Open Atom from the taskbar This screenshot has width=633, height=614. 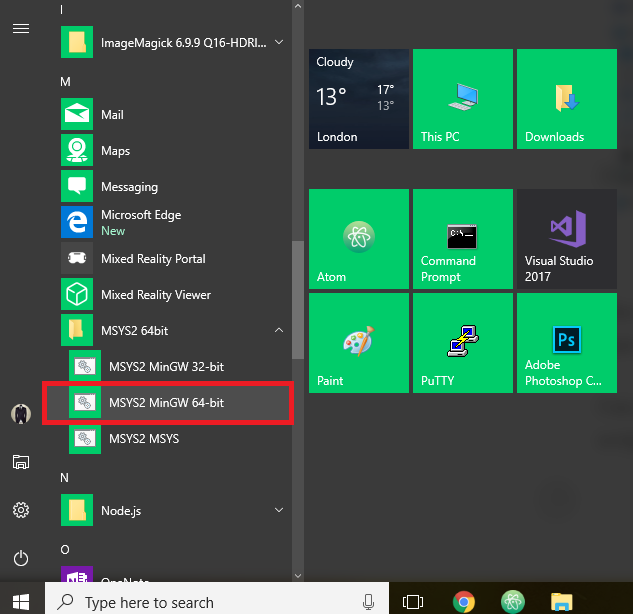tap(513, 602)
